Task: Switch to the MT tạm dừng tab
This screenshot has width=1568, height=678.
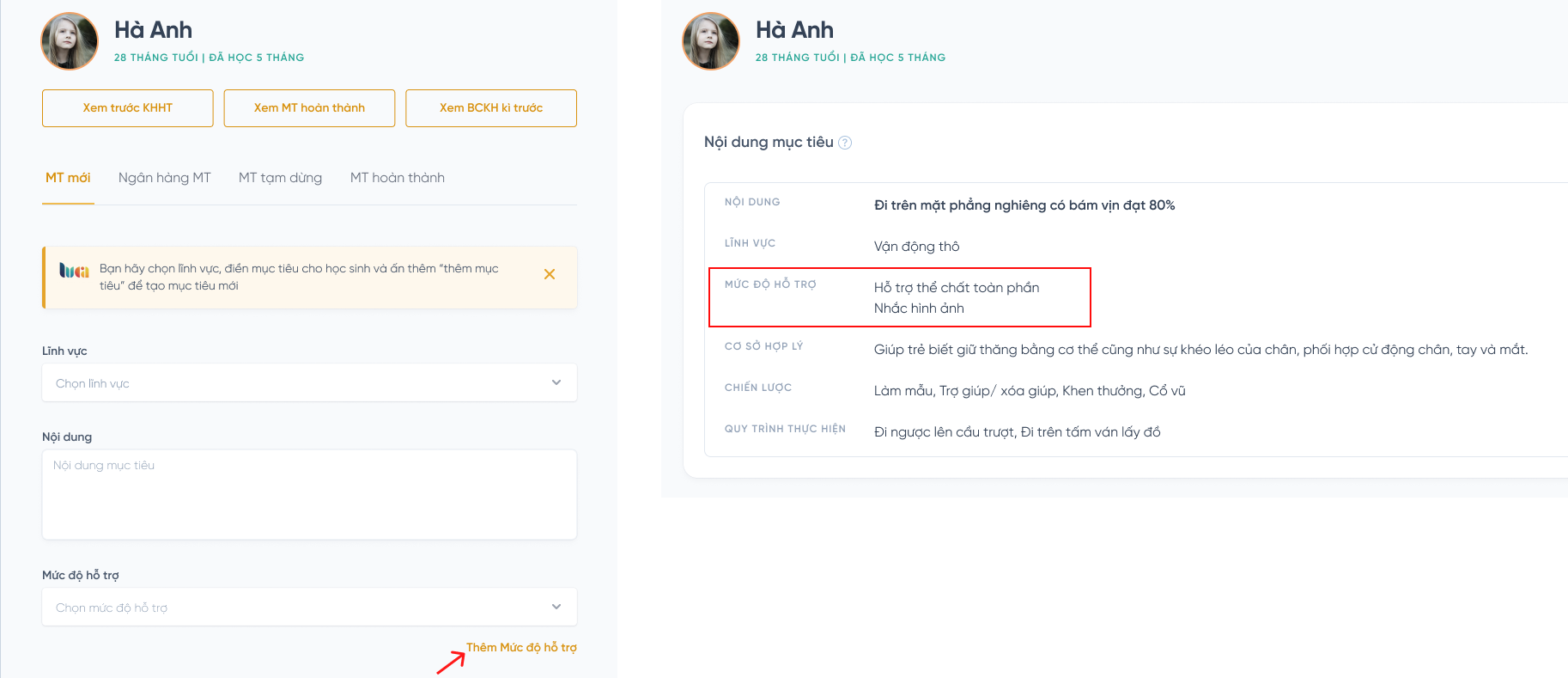Action: click(x=281, y=178)
